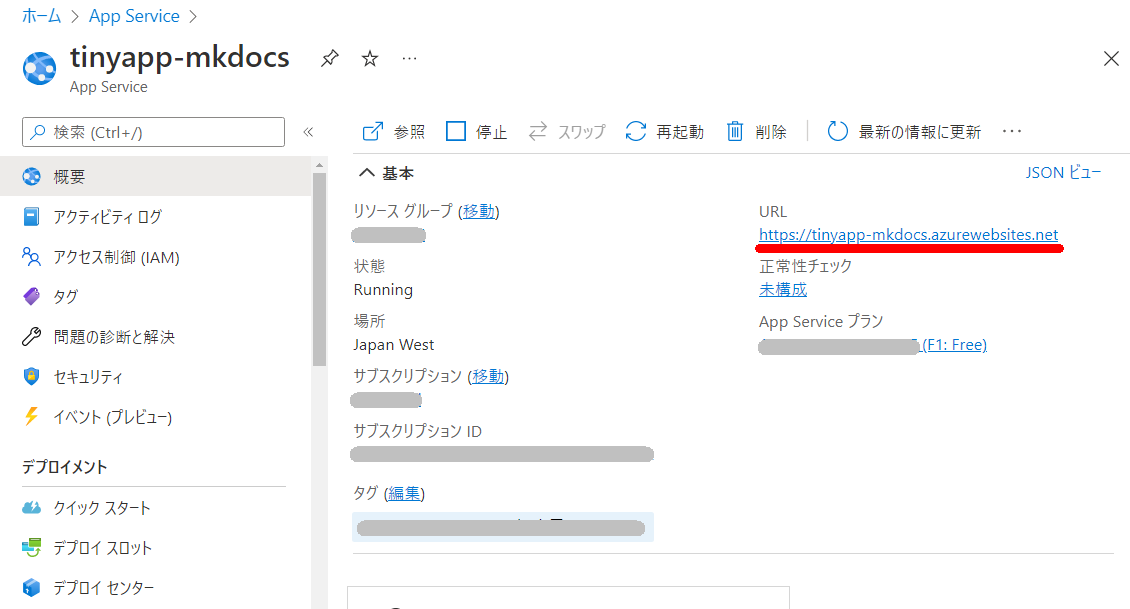Mark tinyapp-mkdocs as favorite with star
The width and height of the screenshot is (1130, 609).
(370, 59)
